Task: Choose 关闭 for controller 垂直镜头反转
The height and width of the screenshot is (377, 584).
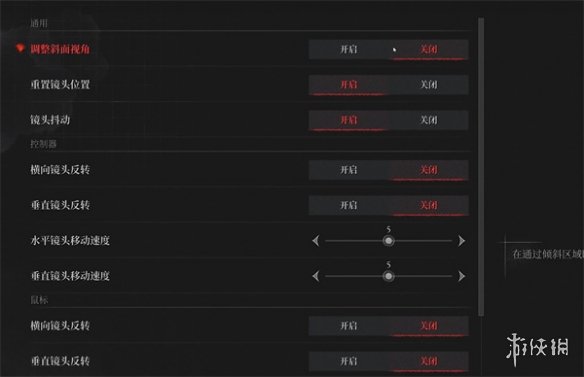Action: click(x=428, y=205)
